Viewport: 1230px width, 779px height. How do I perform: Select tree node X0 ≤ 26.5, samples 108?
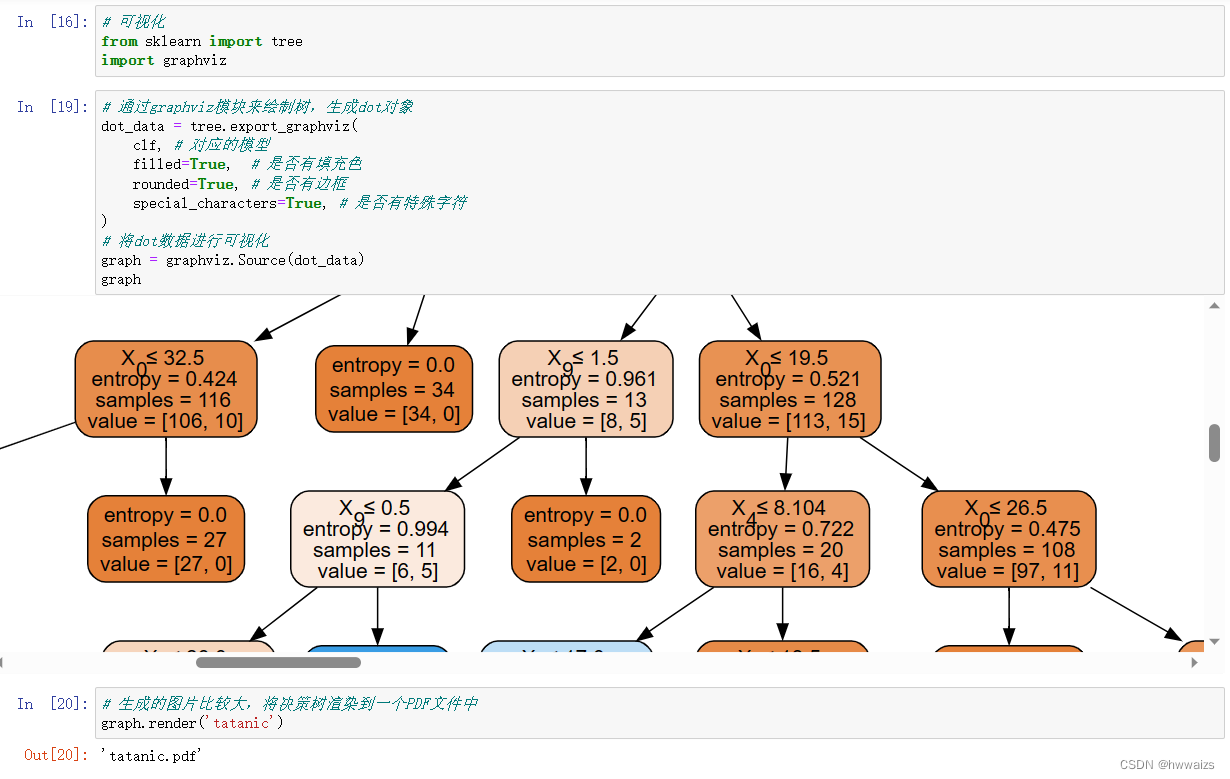[x=1009, y=539]
